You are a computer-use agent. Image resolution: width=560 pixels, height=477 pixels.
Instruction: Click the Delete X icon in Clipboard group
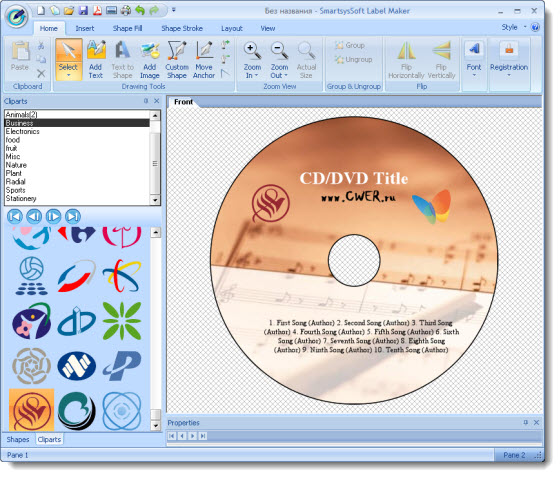click(x=41, y=74)
